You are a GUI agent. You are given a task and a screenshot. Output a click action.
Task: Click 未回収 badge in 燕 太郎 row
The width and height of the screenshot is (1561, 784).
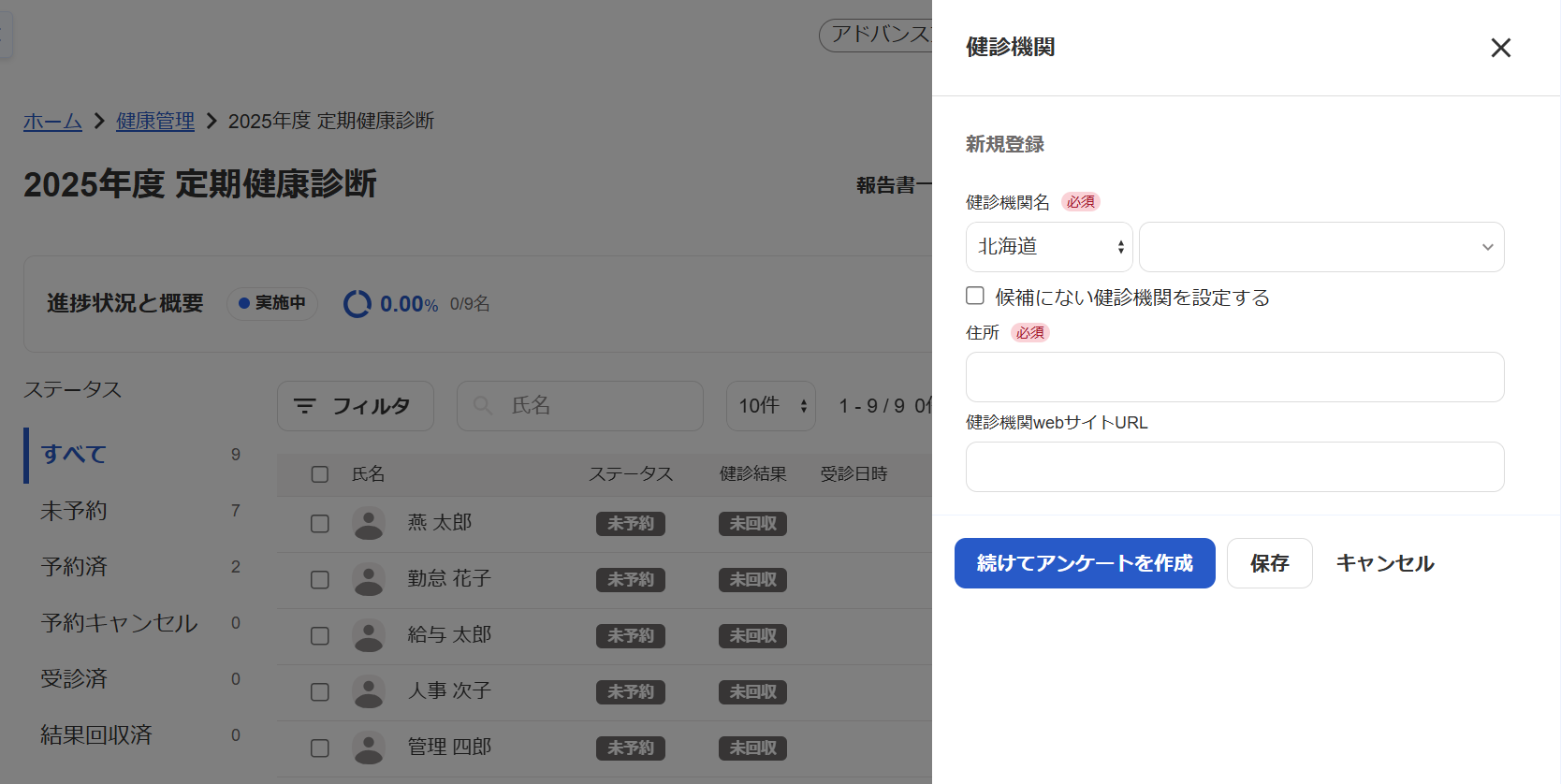click(x=753, y=524)
